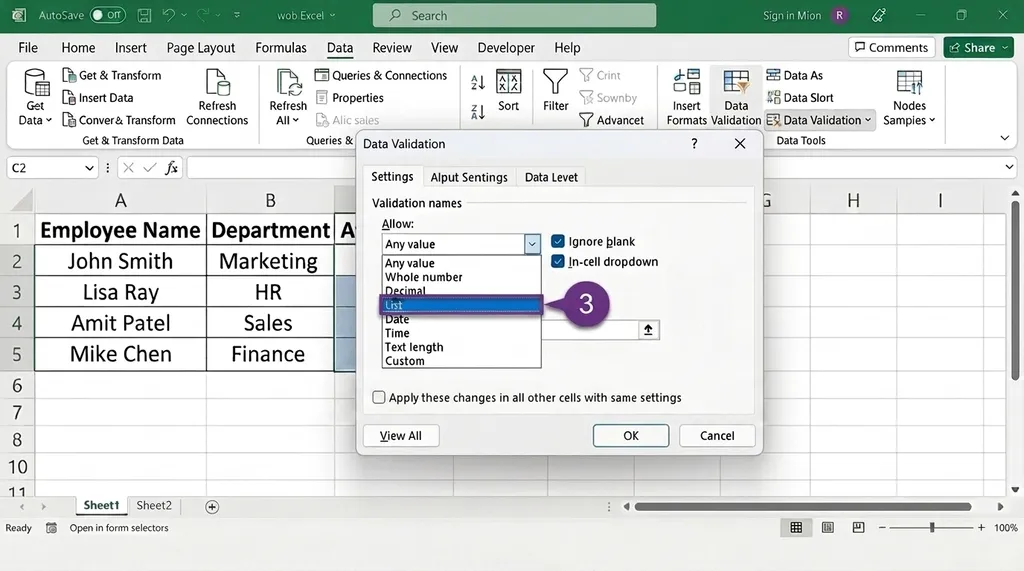Collapse the ribbon with chevron
1024x571 pixels.
coord(1004,138)
